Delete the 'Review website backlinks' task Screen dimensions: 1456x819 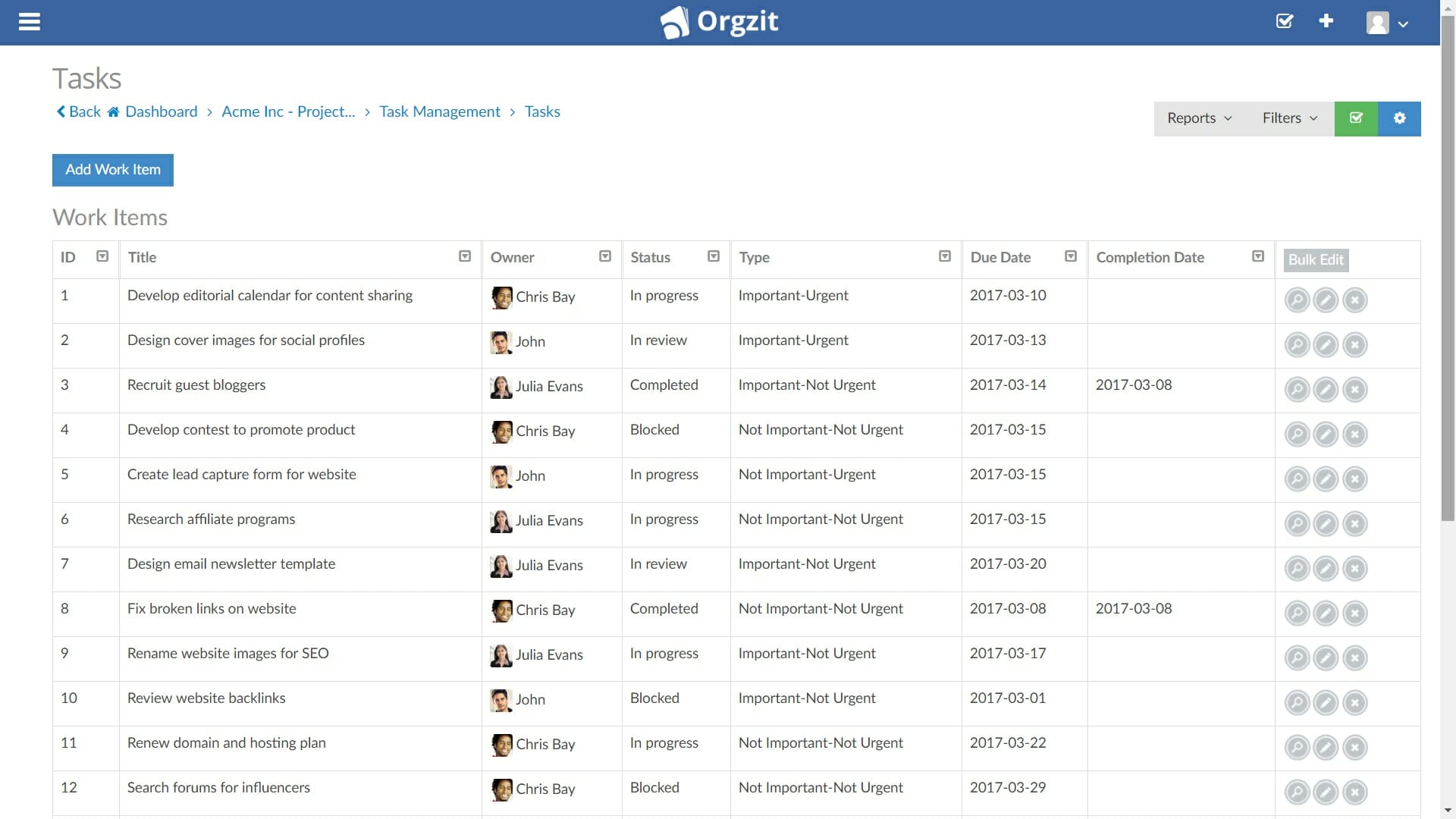(x=1354, y=702)
